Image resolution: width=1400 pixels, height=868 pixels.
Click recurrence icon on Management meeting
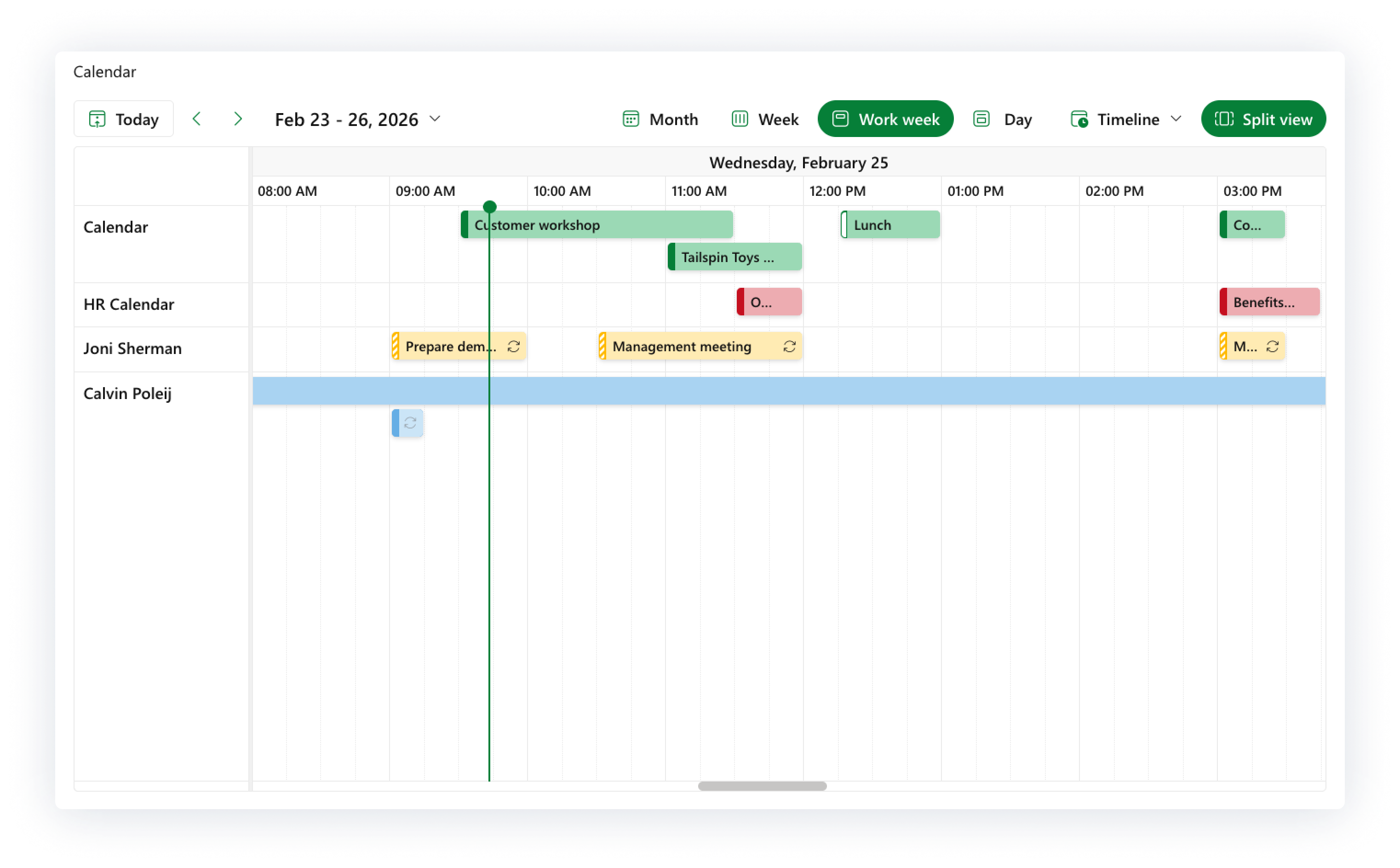tap(790, 346)
